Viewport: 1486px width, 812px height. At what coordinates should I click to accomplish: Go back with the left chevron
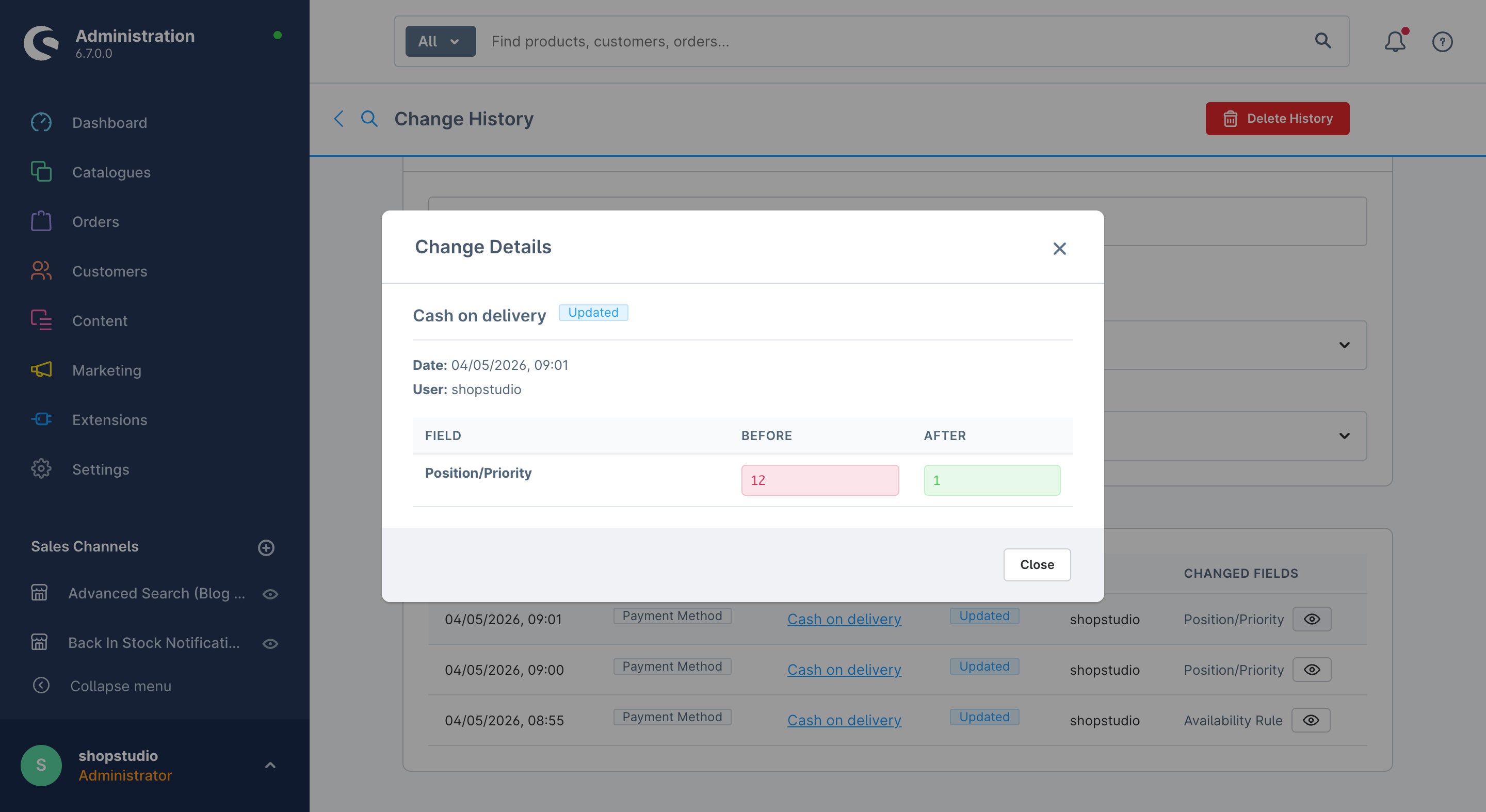(339, 119)
